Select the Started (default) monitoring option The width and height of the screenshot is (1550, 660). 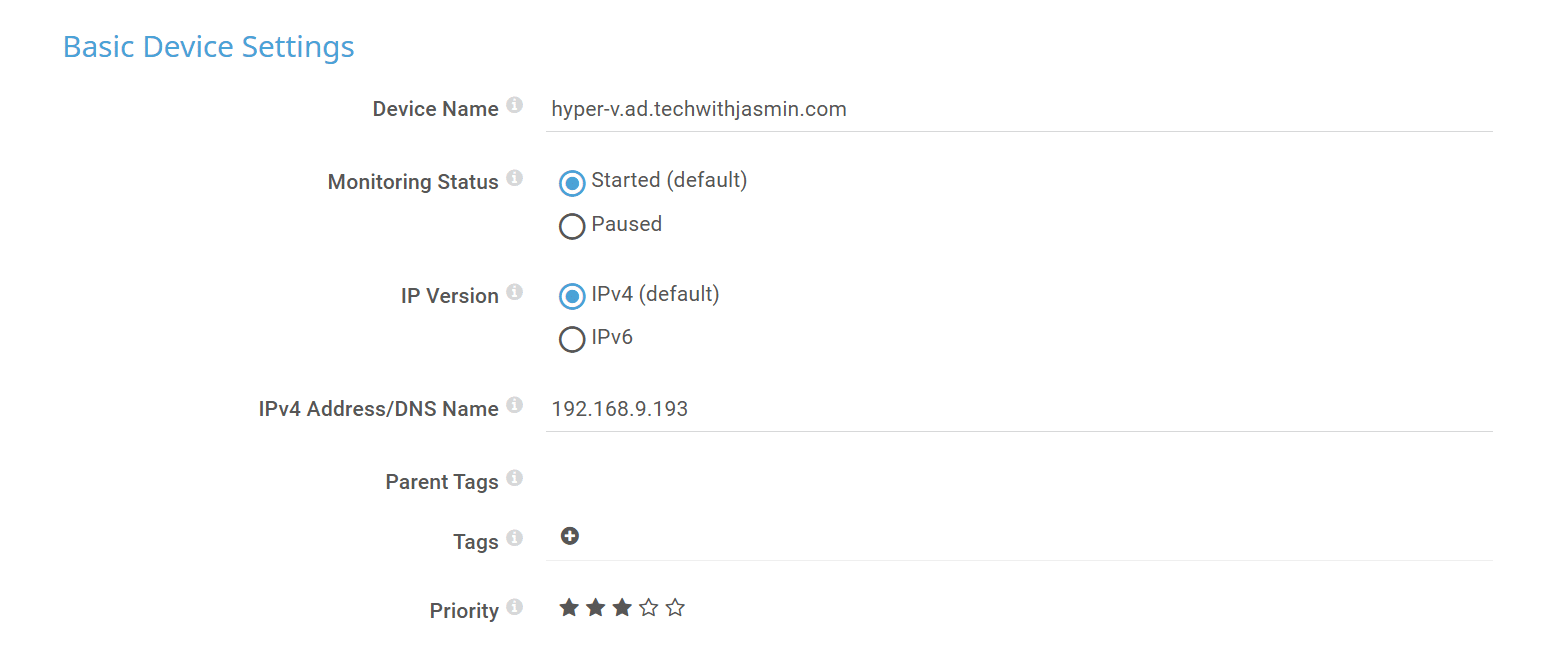click(572, 183)
